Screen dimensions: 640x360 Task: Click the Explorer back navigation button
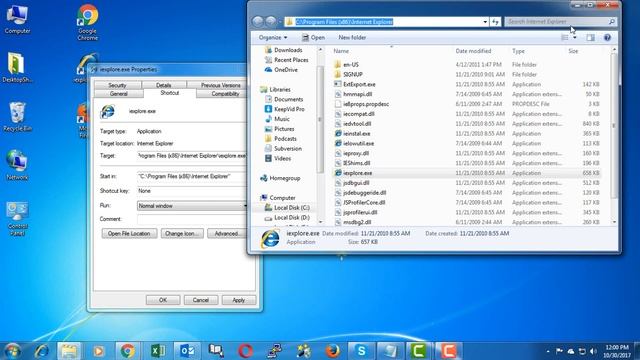click(258, 21)
